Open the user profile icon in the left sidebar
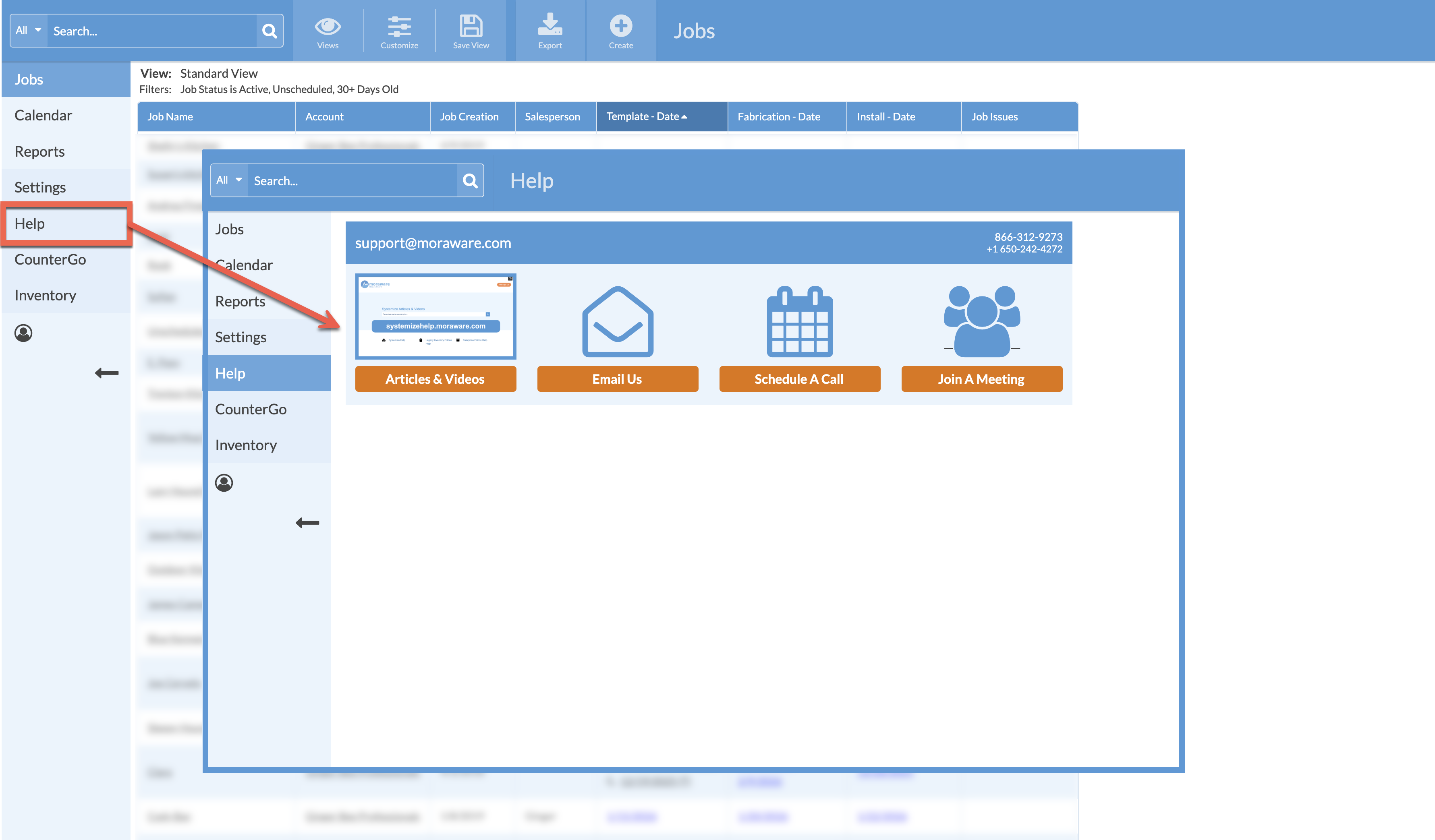 tap(23, 334)
